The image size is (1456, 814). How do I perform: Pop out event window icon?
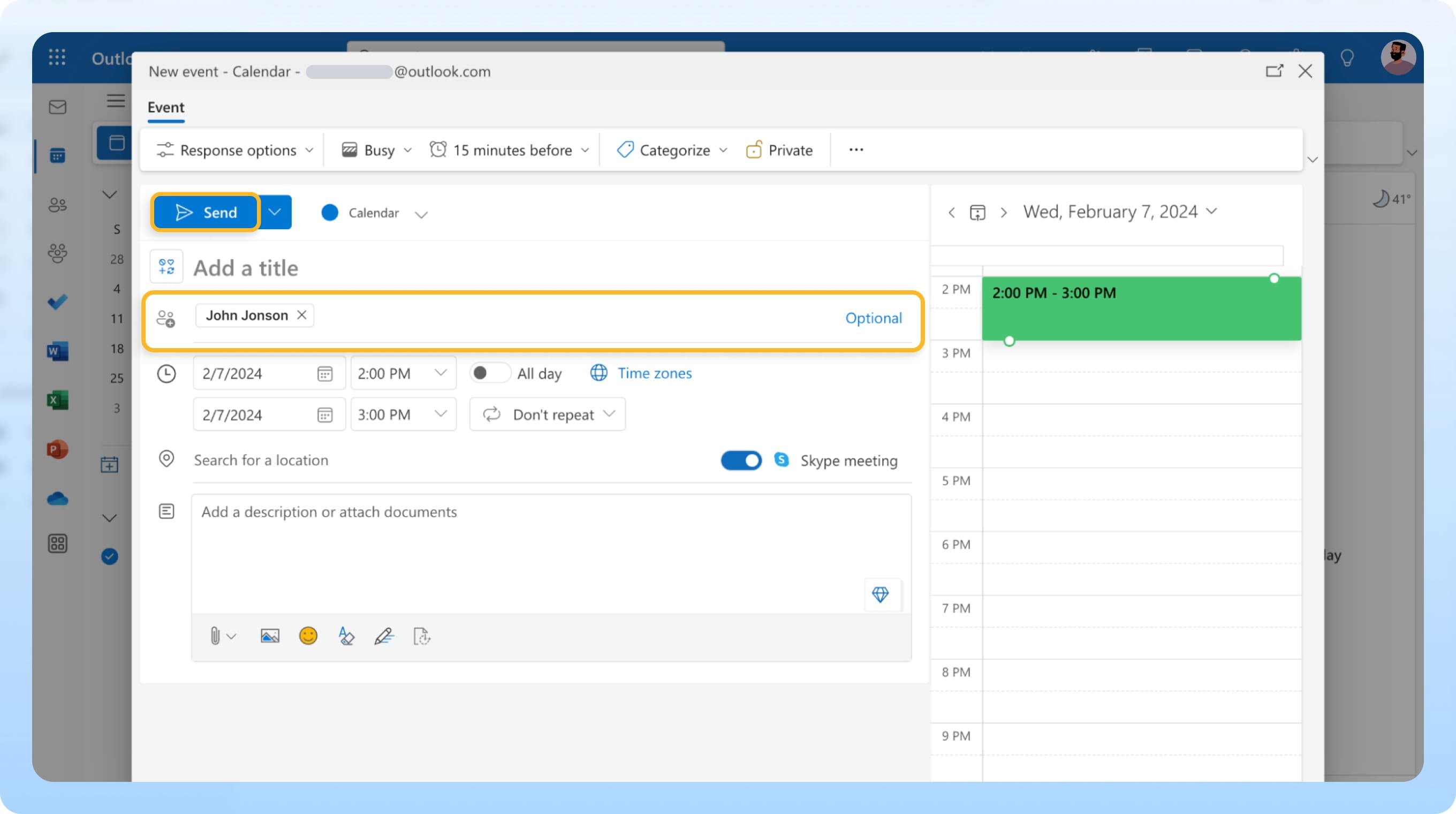1274,71
